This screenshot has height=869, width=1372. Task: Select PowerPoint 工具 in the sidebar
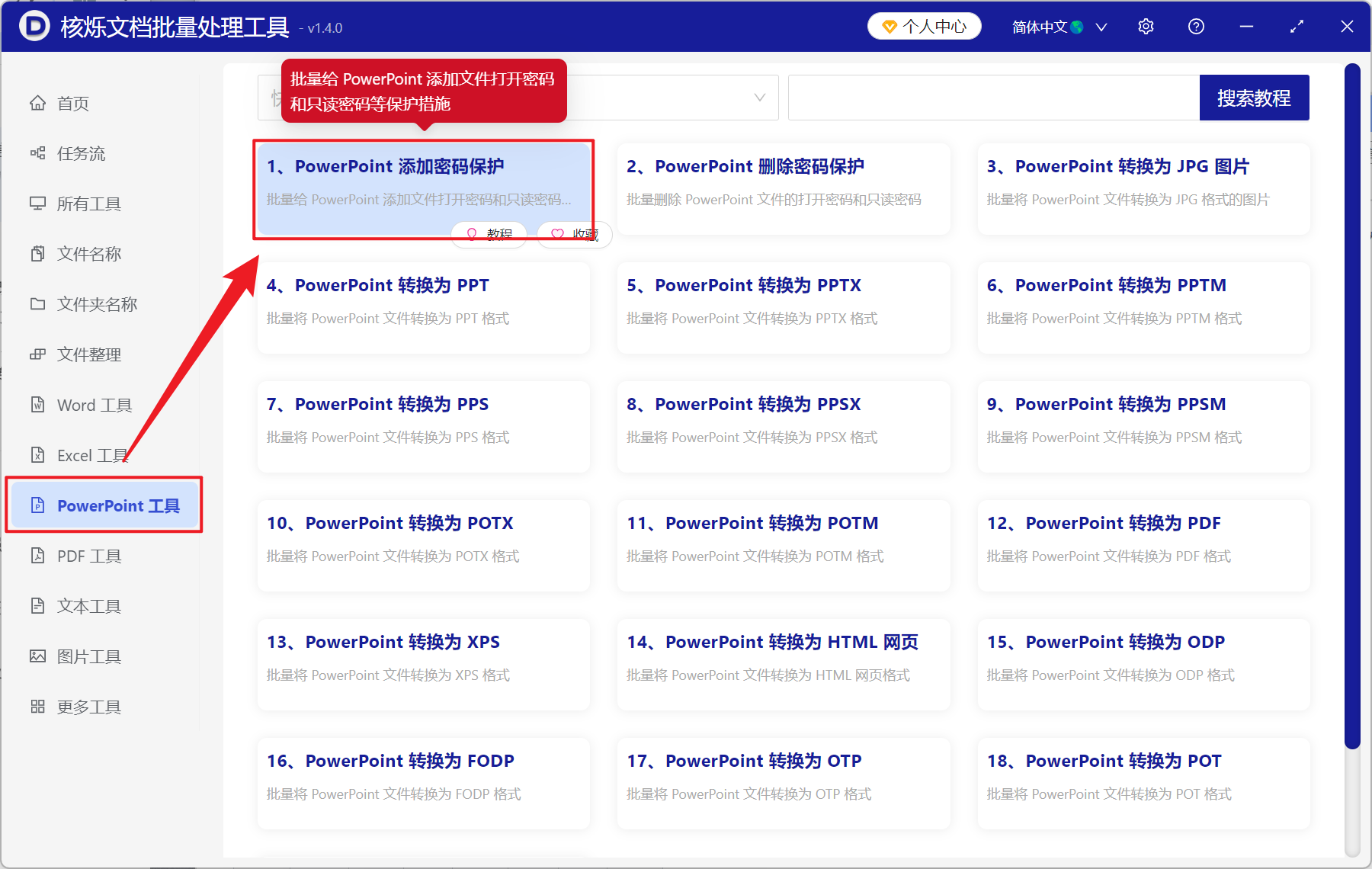104,505
